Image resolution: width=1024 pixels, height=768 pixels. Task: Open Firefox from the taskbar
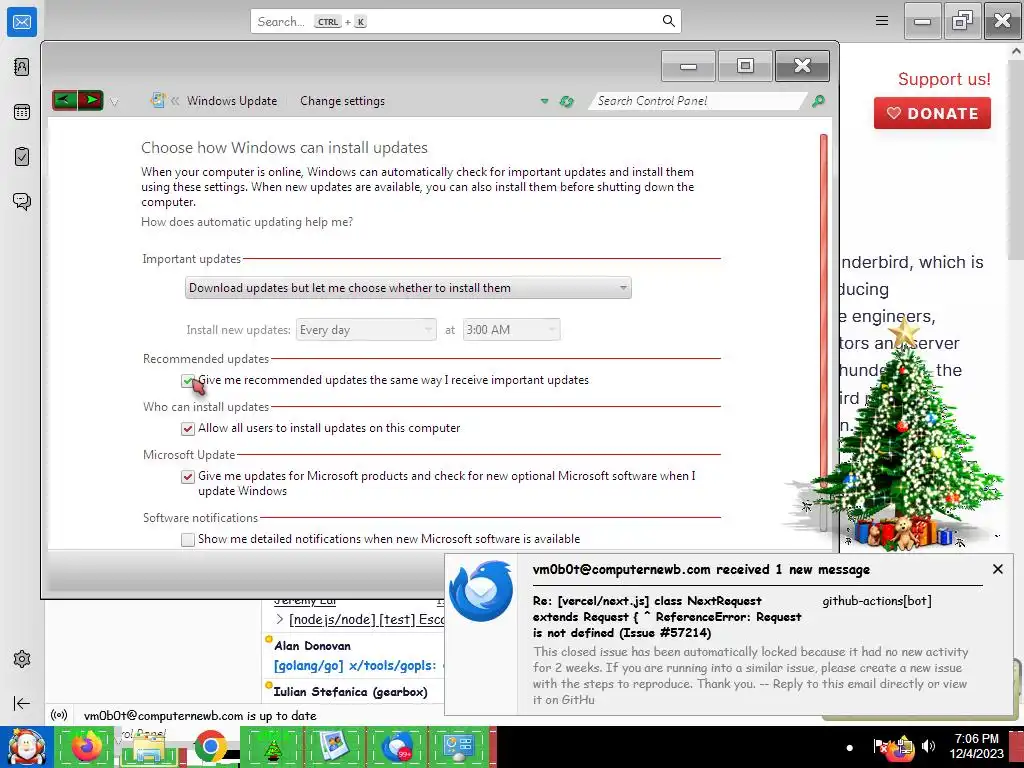[x=86, y=747]
